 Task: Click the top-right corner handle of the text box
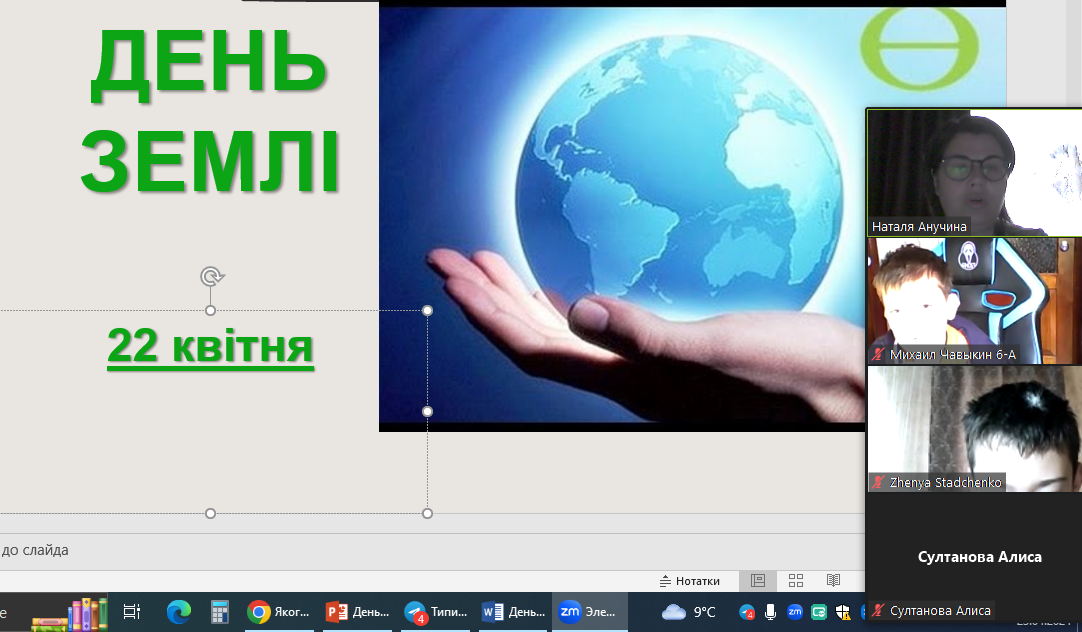(428, 310)
